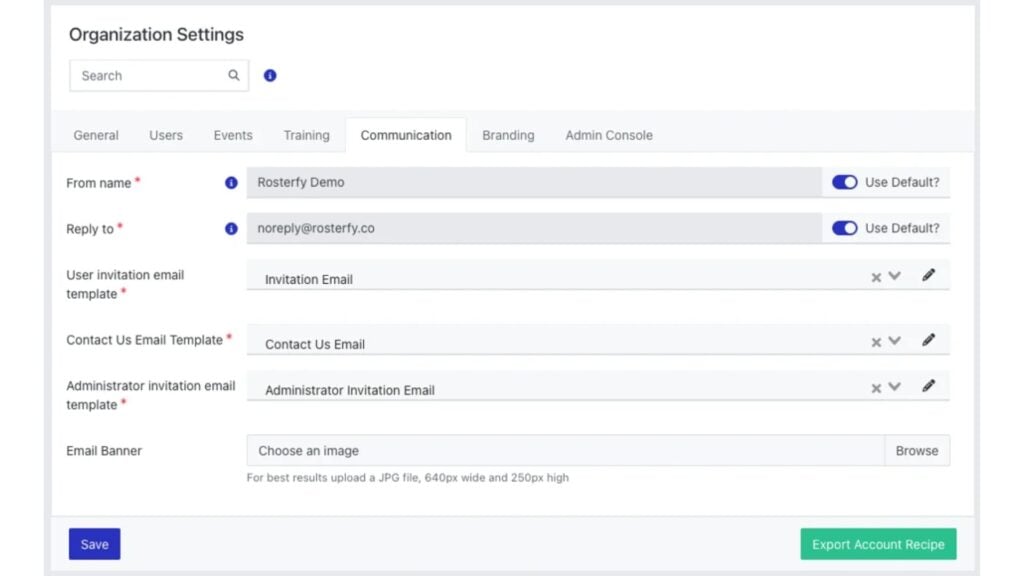This screenshot has width=1024, height=576.
Task: Clear the Contact Us Email selection (x)
Action: 876,342
